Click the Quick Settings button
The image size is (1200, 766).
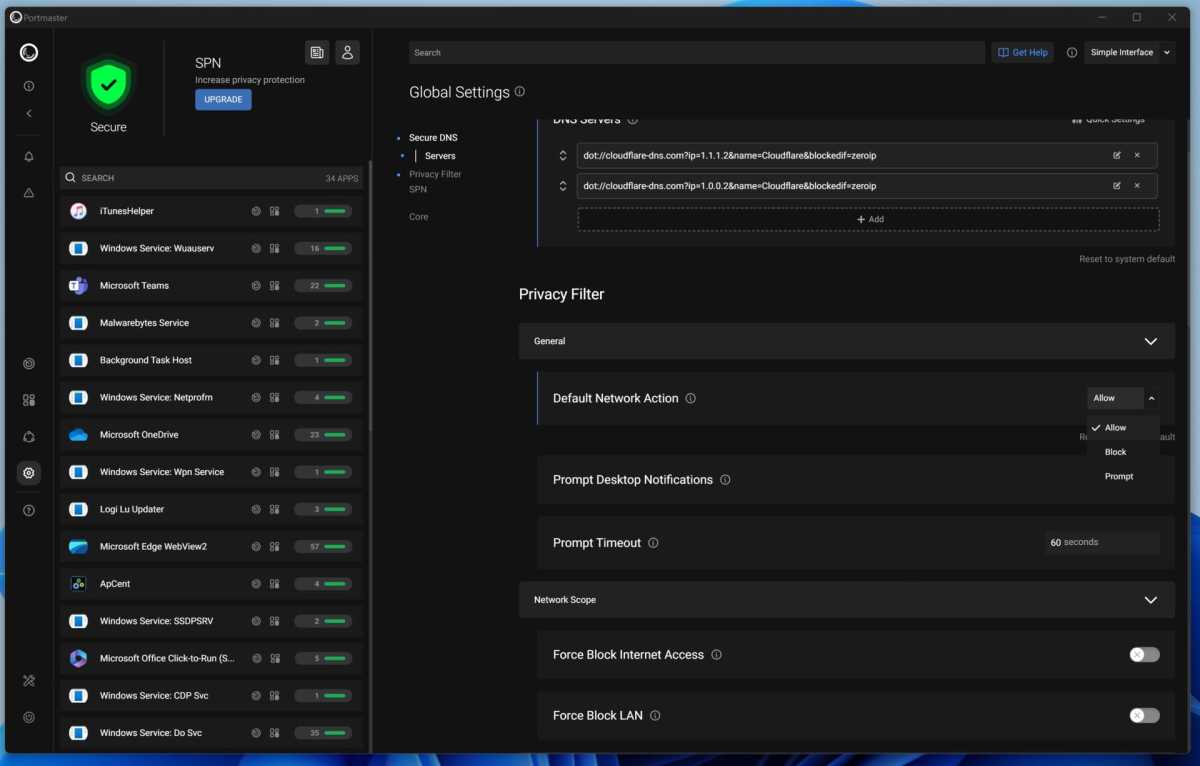(x=1108, y=120)
